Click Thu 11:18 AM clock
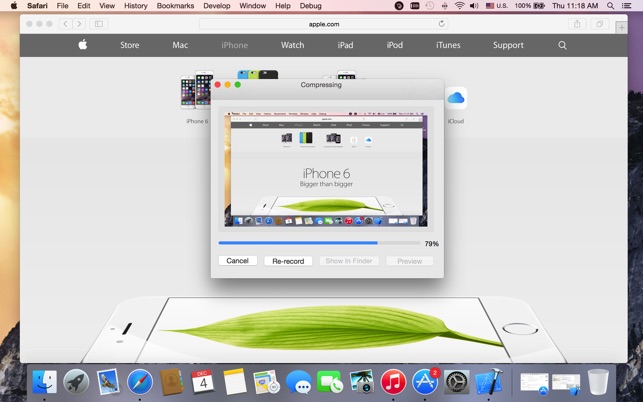 [x=575, y=6]
